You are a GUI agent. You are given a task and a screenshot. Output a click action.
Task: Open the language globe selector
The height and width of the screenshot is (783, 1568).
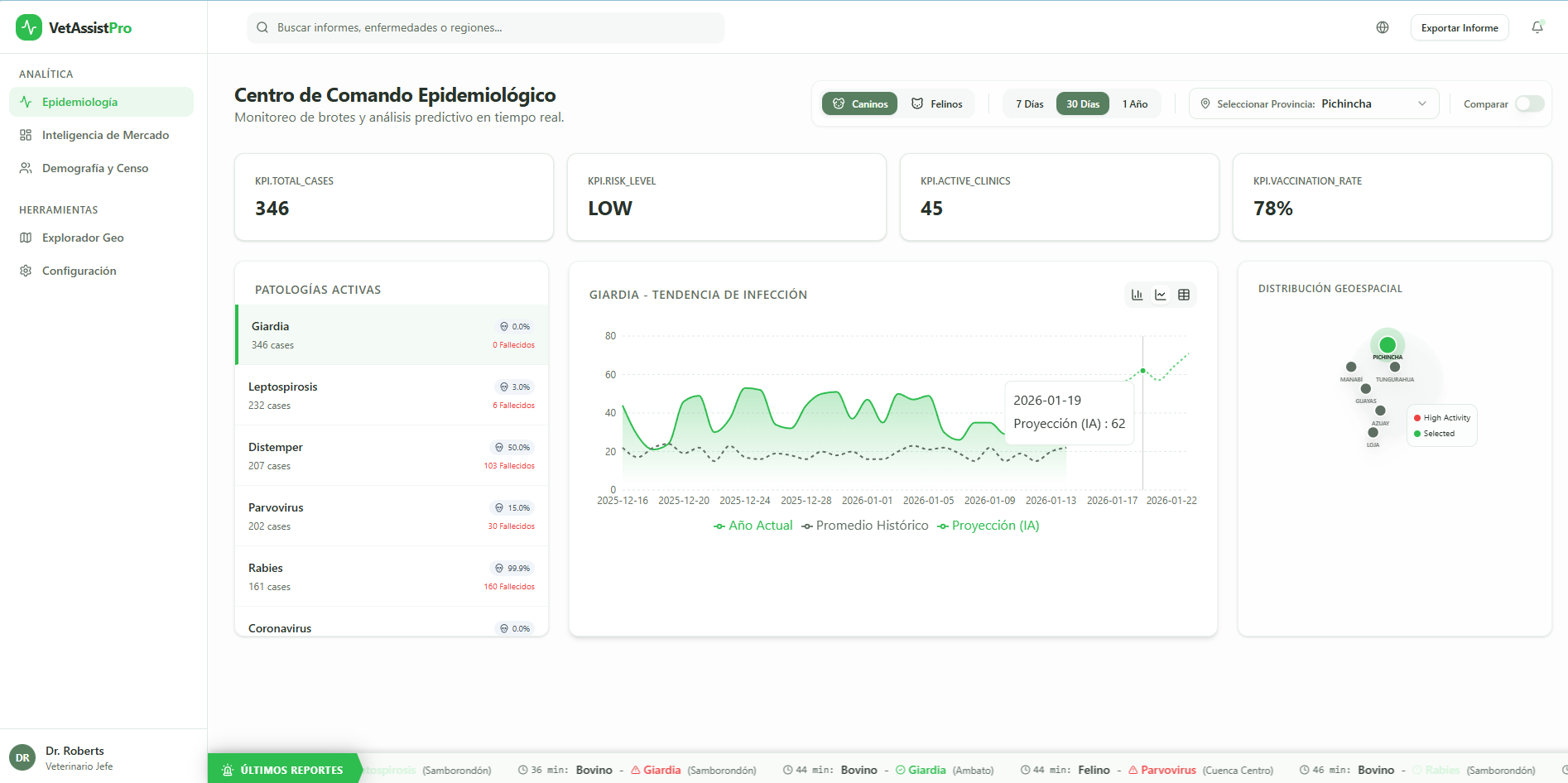point(1383,27)
